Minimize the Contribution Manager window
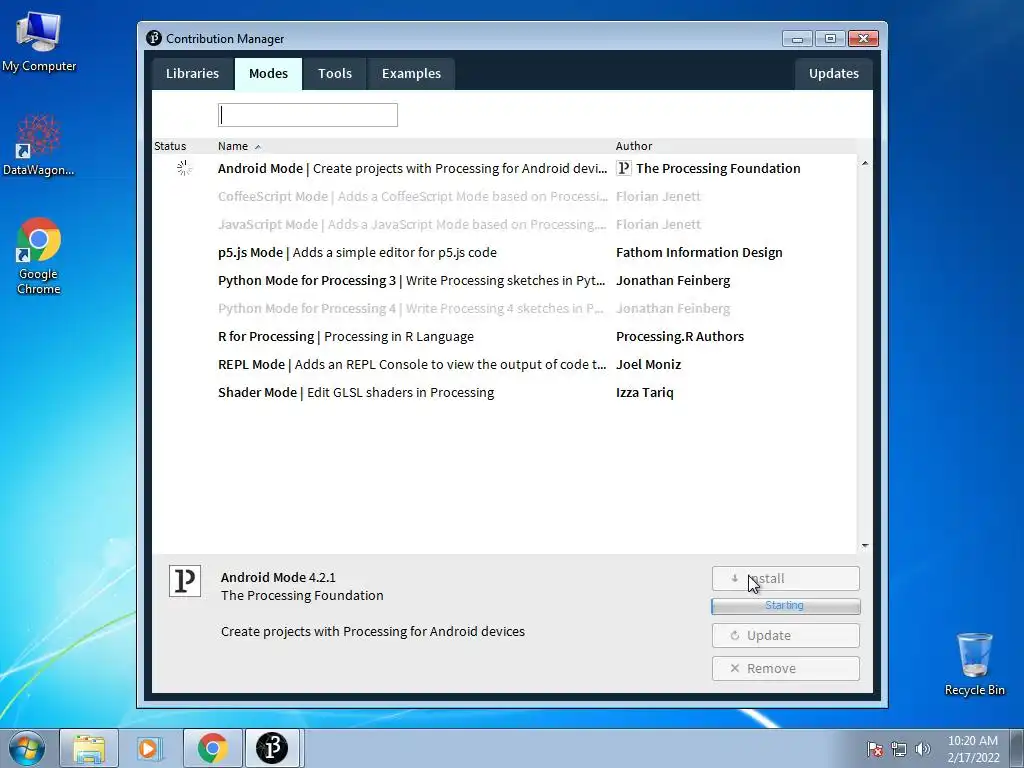This screenshot has width=1024, height=768. [797, 39]
